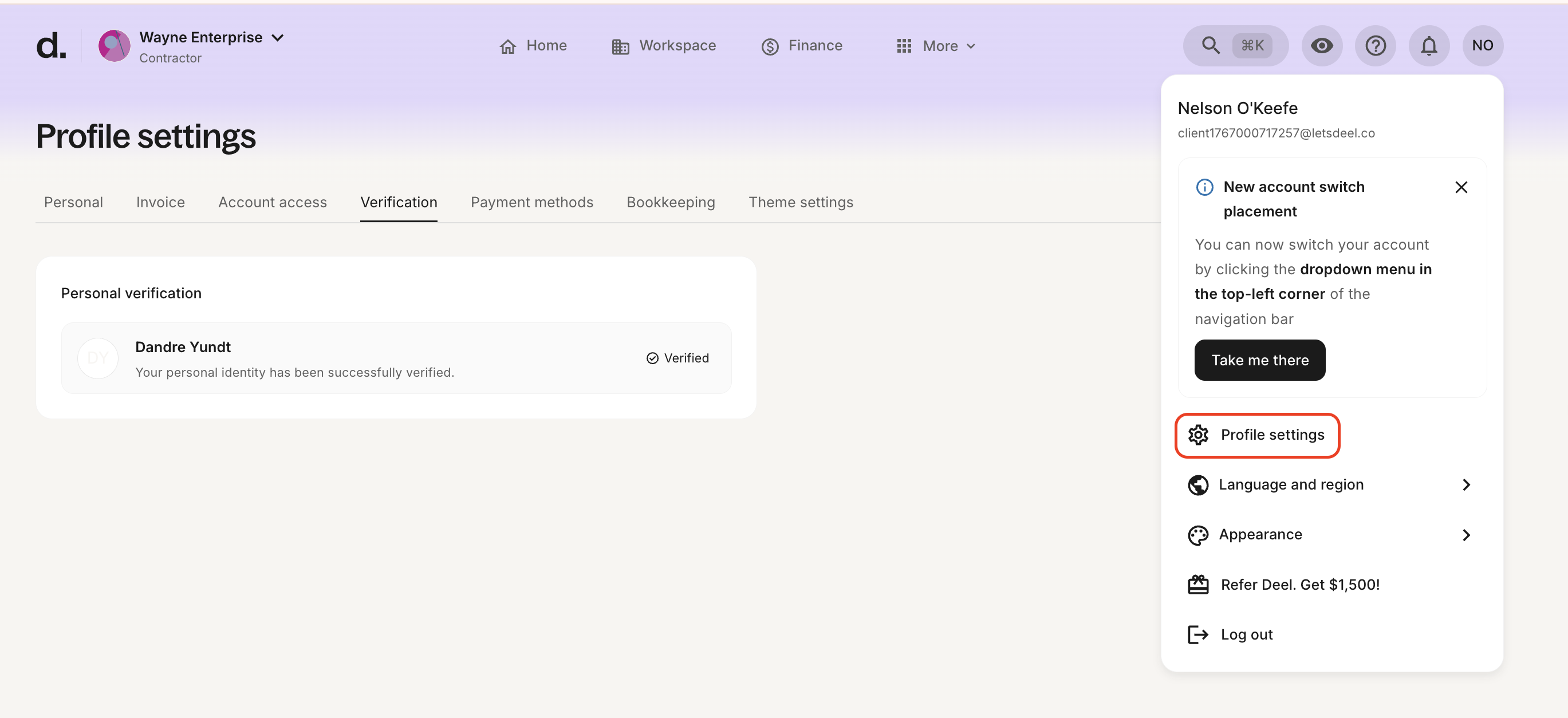Click the gear icon beside Profile settings
This screenshot has width=1568, height=718.
click(x=1199, y=435)
